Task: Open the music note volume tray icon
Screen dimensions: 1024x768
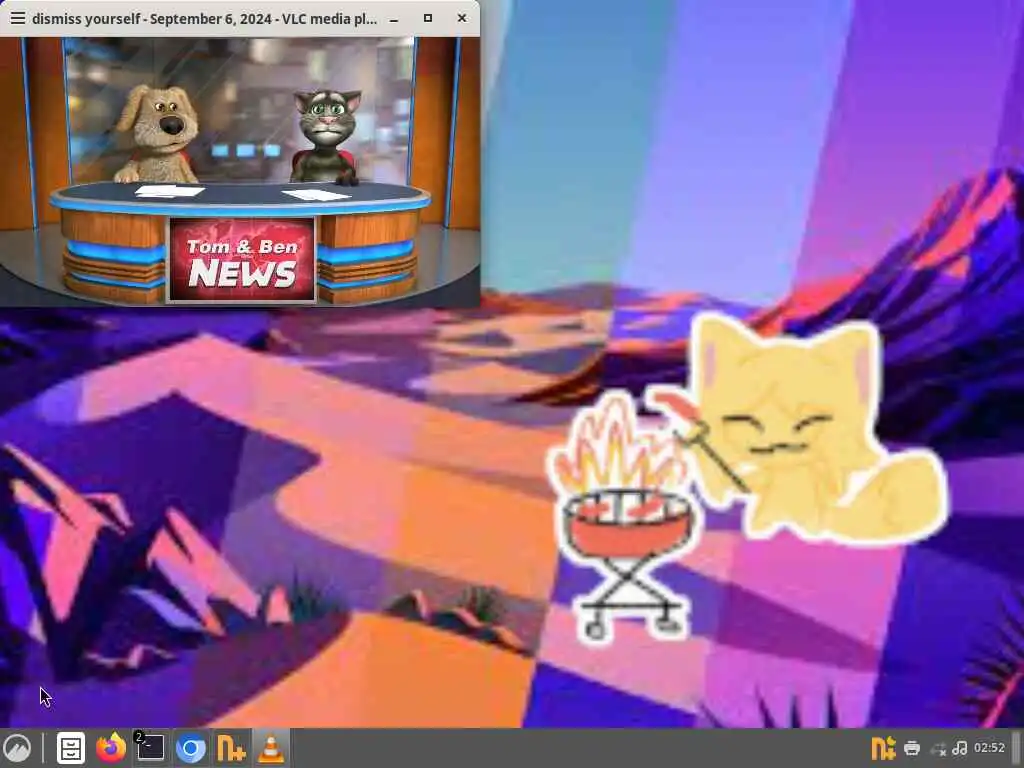Action: tap(959, 748)
